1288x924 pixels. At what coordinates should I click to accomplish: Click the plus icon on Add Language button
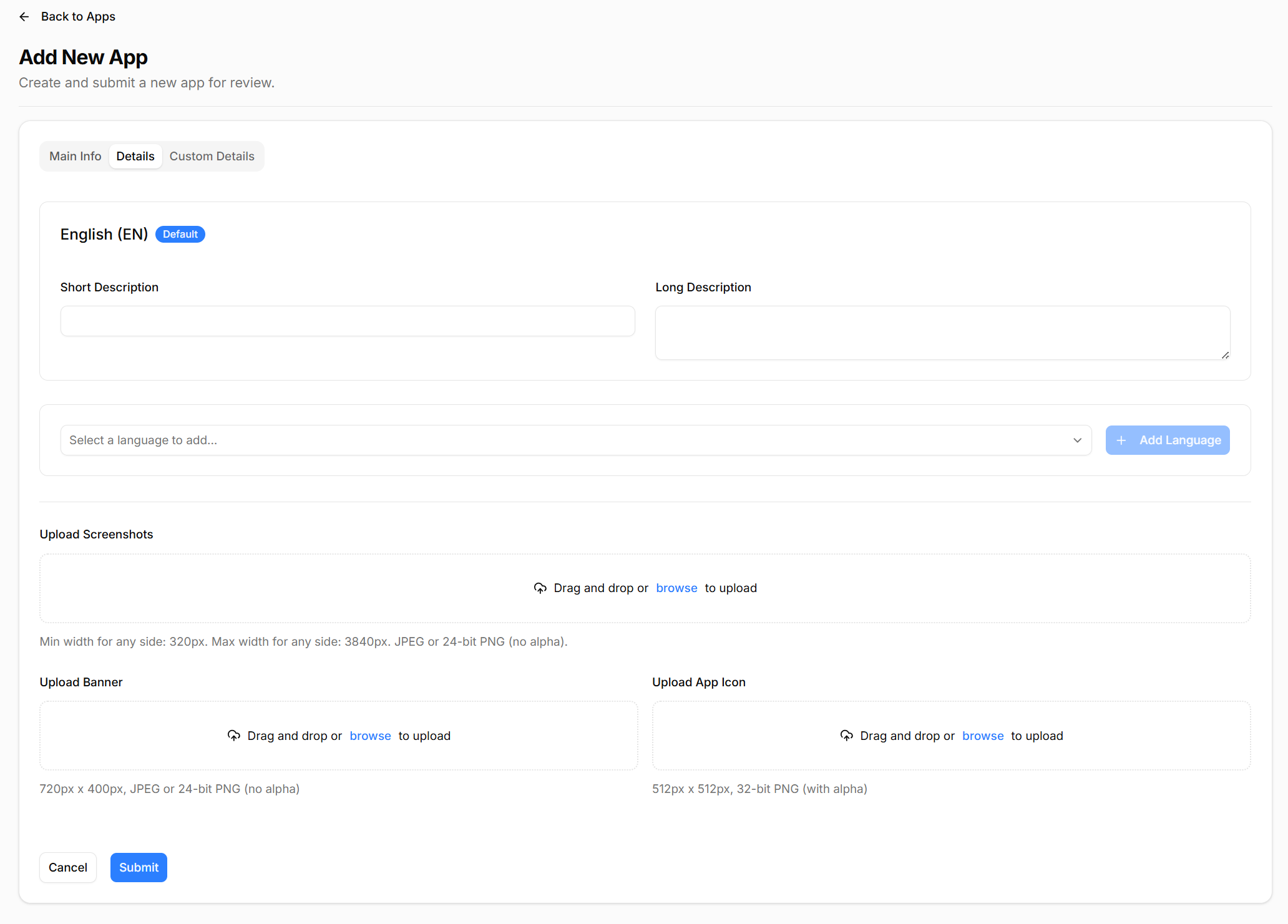pyautogui.click(x=1122, y=440)
